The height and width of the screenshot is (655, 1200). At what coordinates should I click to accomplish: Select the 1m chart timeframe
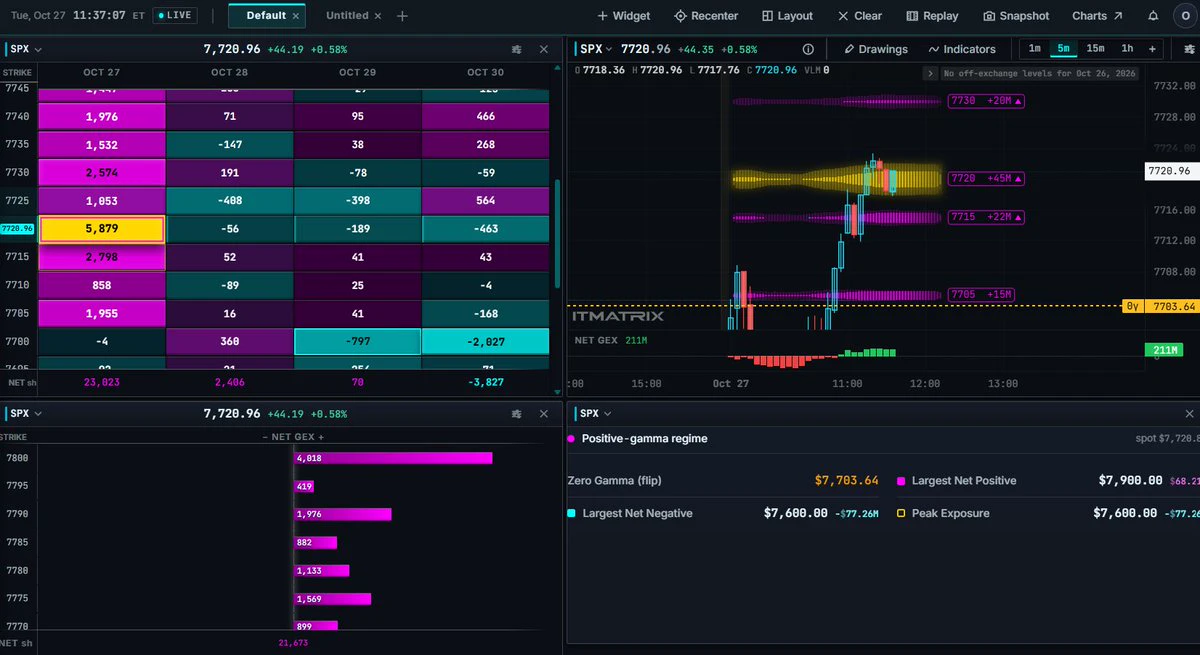[1034, 48]
